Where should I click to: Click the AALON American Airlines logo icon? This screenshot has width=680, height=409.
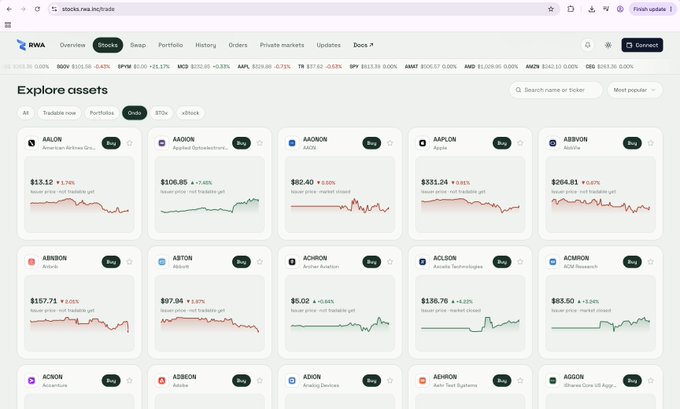coord(31,143)
